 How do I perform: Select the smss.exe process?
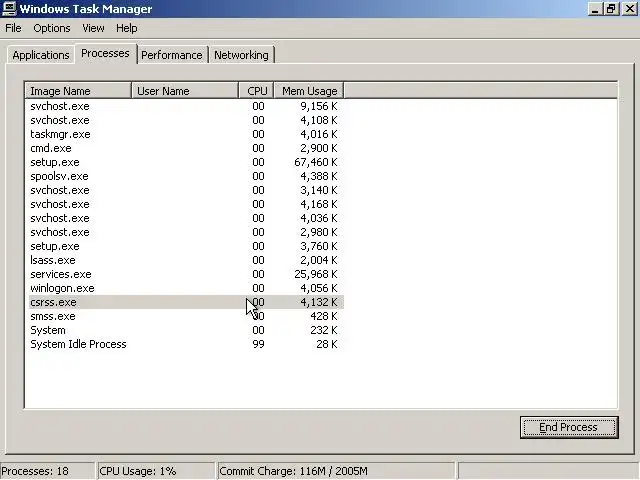[x=186, y=316]
